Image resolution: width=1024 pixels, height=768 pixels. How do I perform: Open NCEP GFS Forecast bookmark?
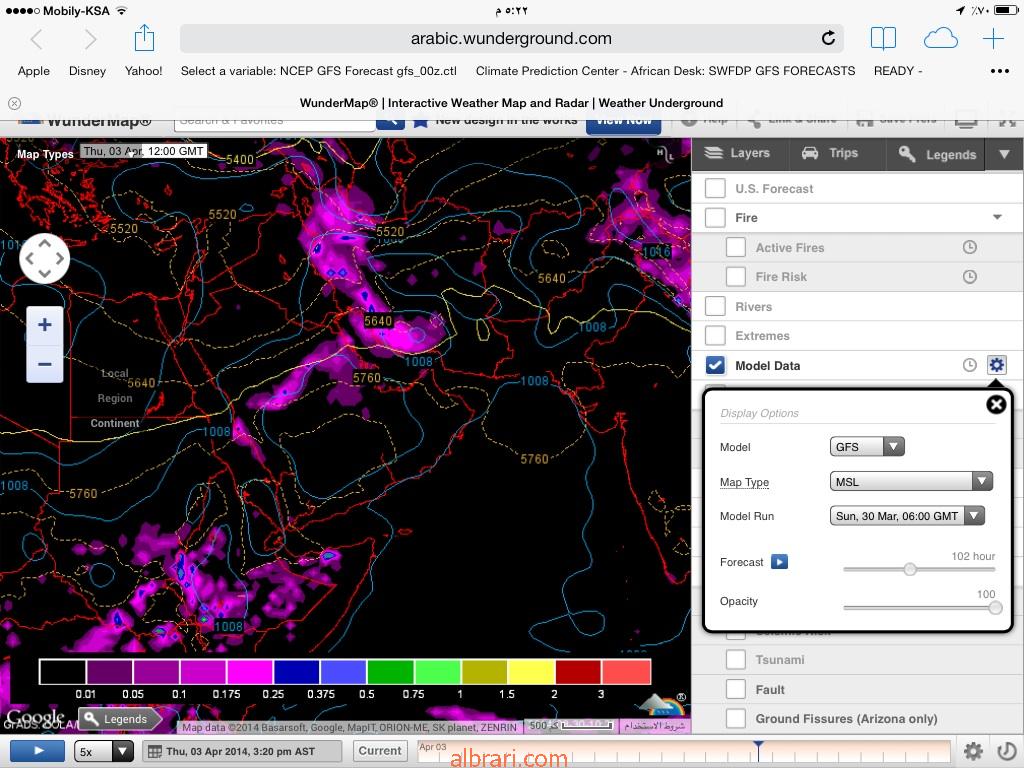coord(319,71)
